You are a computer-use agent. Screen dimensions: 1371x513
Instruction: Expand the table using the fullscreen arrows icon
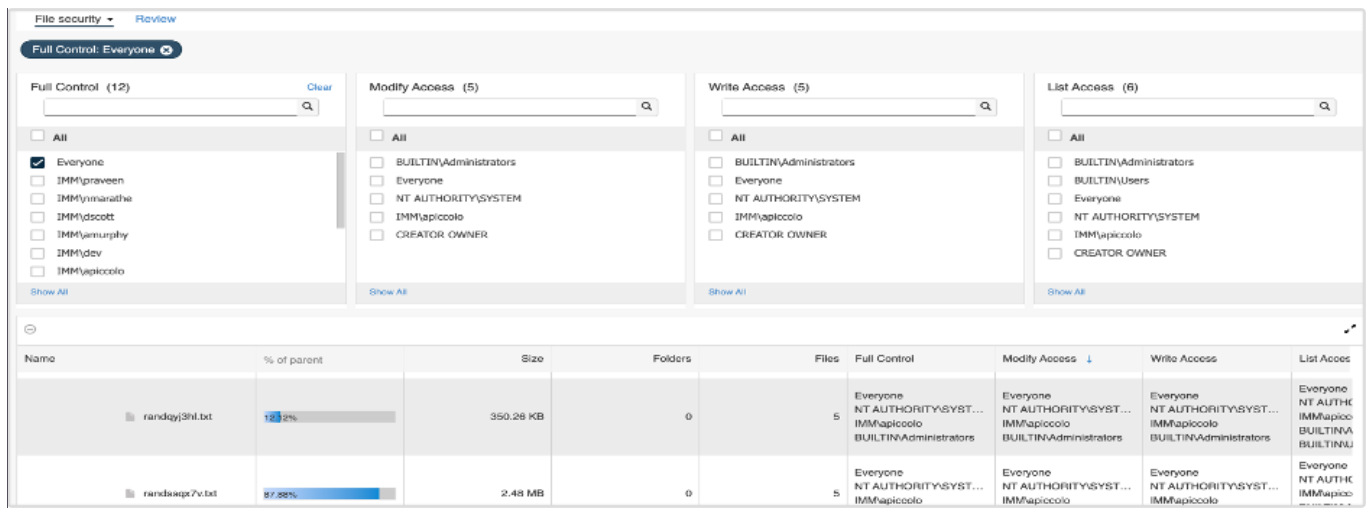1351,329
